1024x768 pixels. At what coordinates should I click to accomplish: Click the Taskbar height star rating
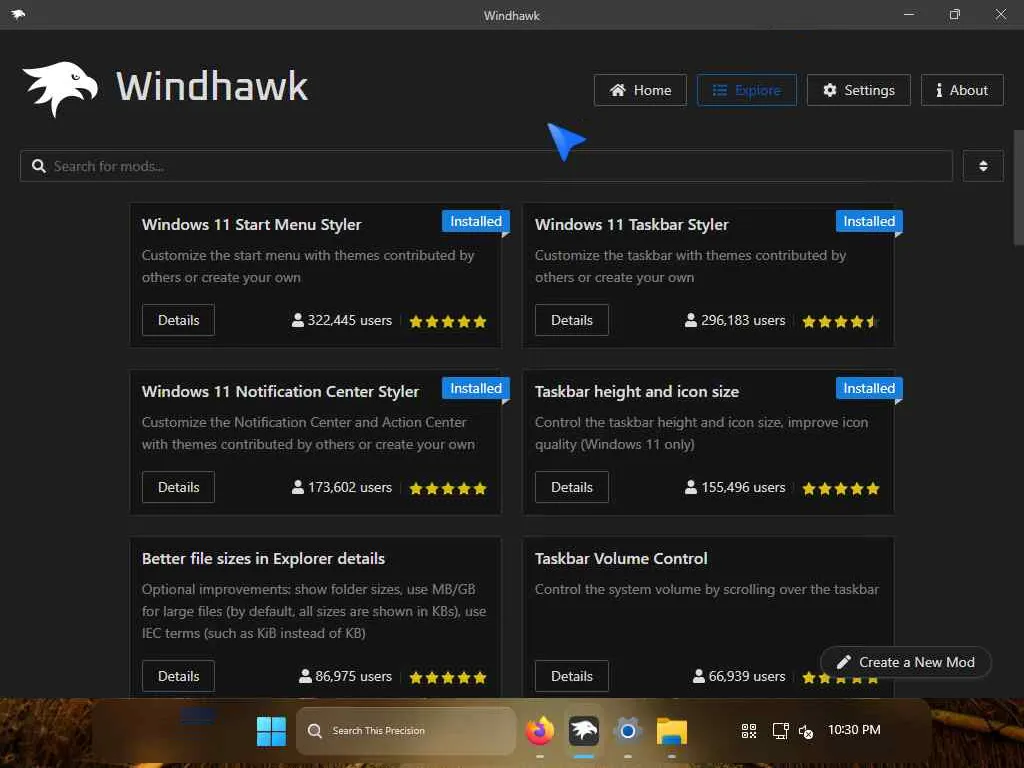pos(841,488)
